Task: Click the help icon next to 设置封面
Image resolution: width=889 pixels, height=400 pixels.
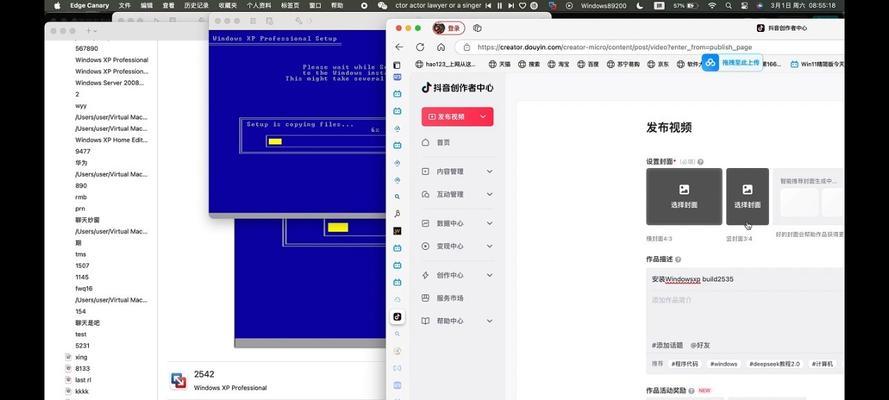Action: point(701,161)
